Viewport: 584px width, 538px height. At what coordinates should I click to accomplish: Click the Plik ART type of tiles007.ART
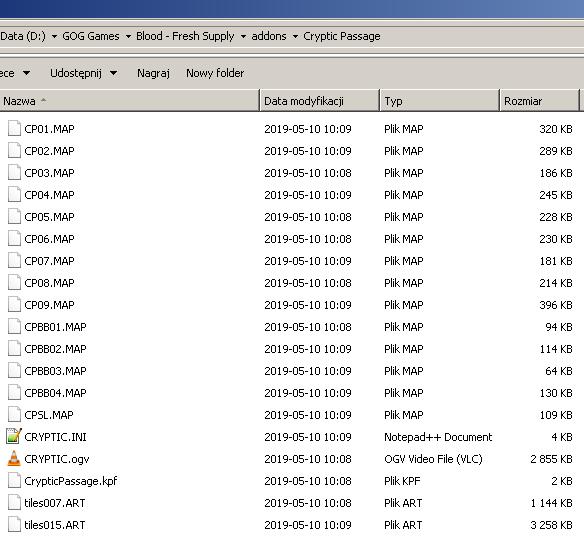[x=403, y=503]
